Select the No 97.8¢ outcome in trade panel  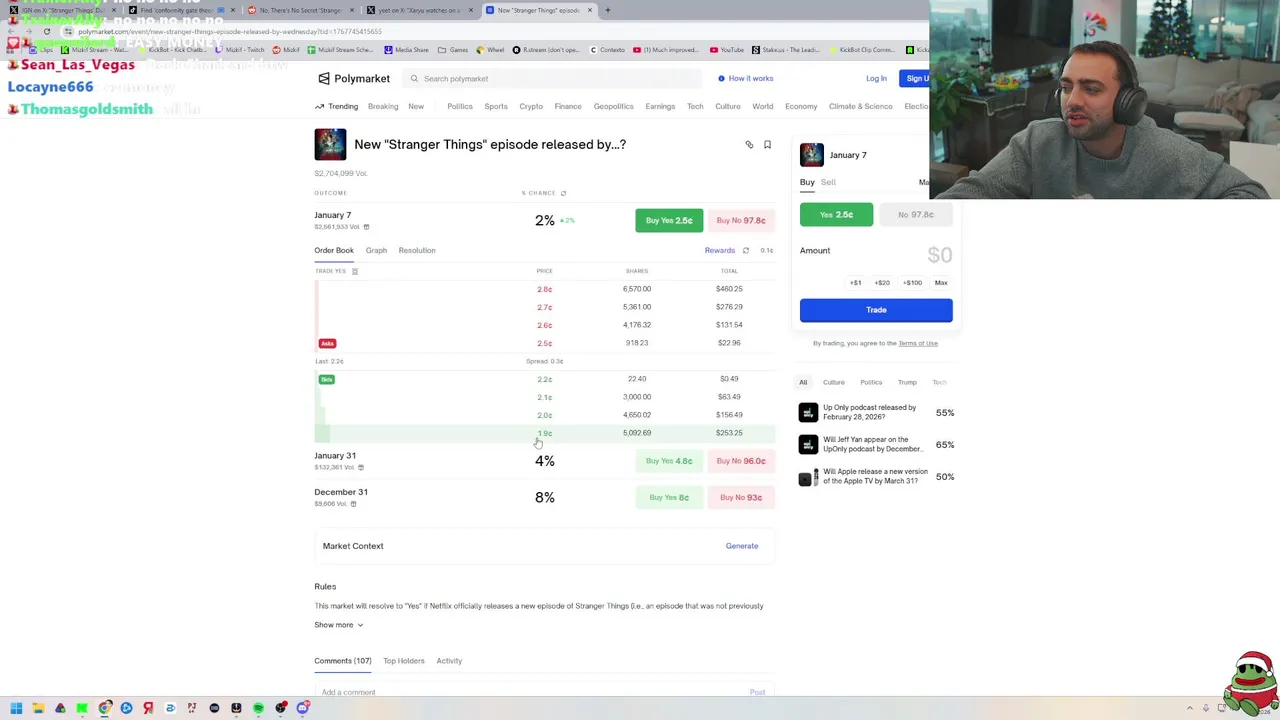[916, 214]
